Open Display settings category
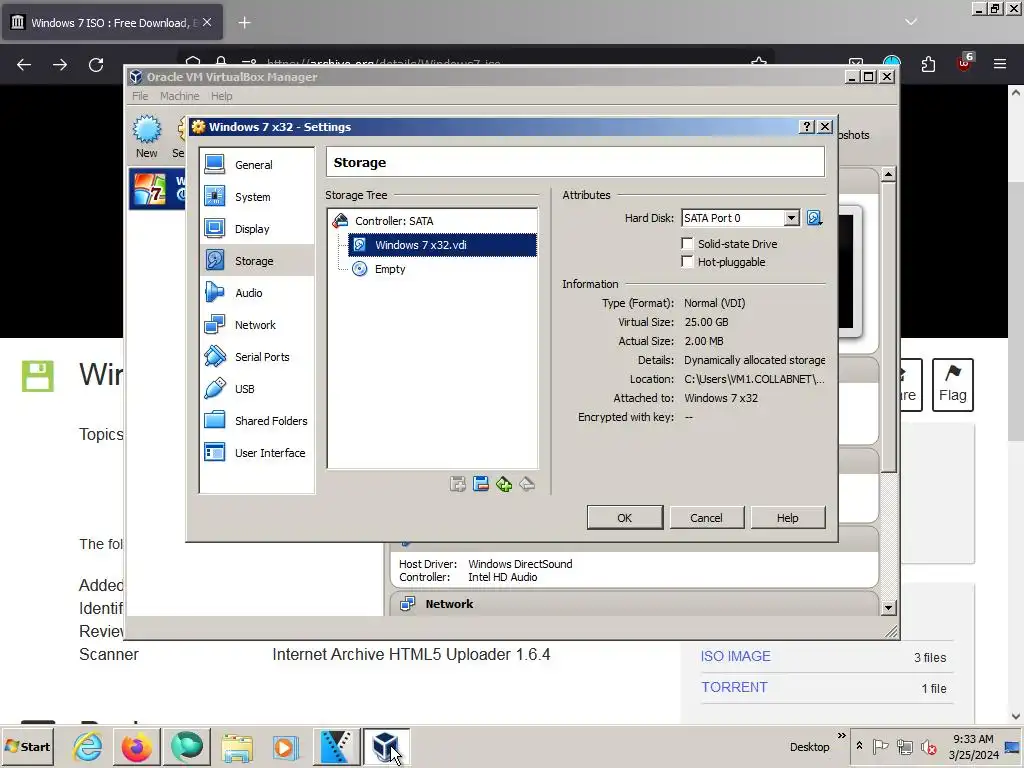This screenshot has width=1024, height=768. [x=257, y=229]
